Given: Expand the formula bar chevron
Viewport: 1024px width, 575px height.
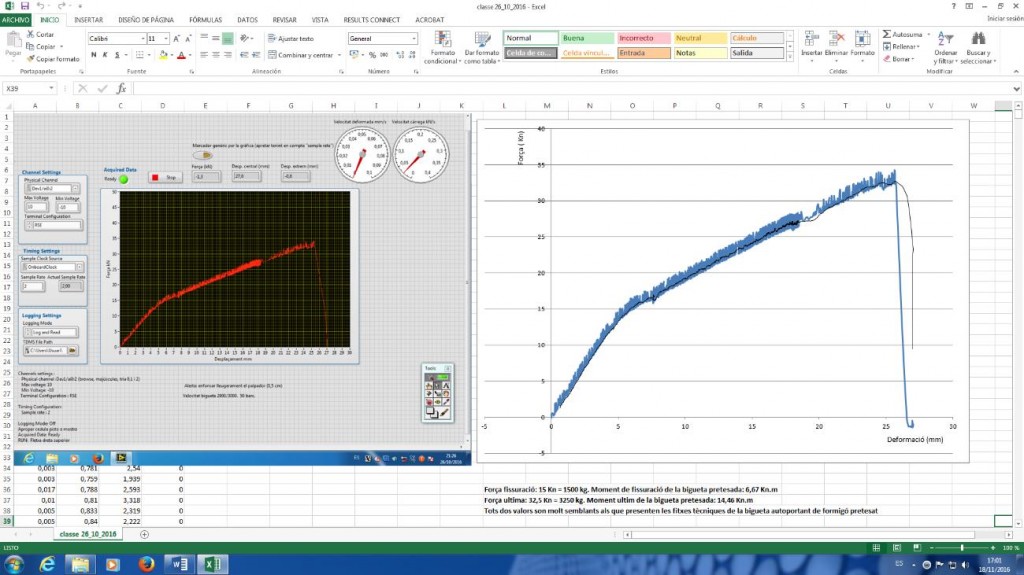Looking at the screenshot, I should point(1016,88).
